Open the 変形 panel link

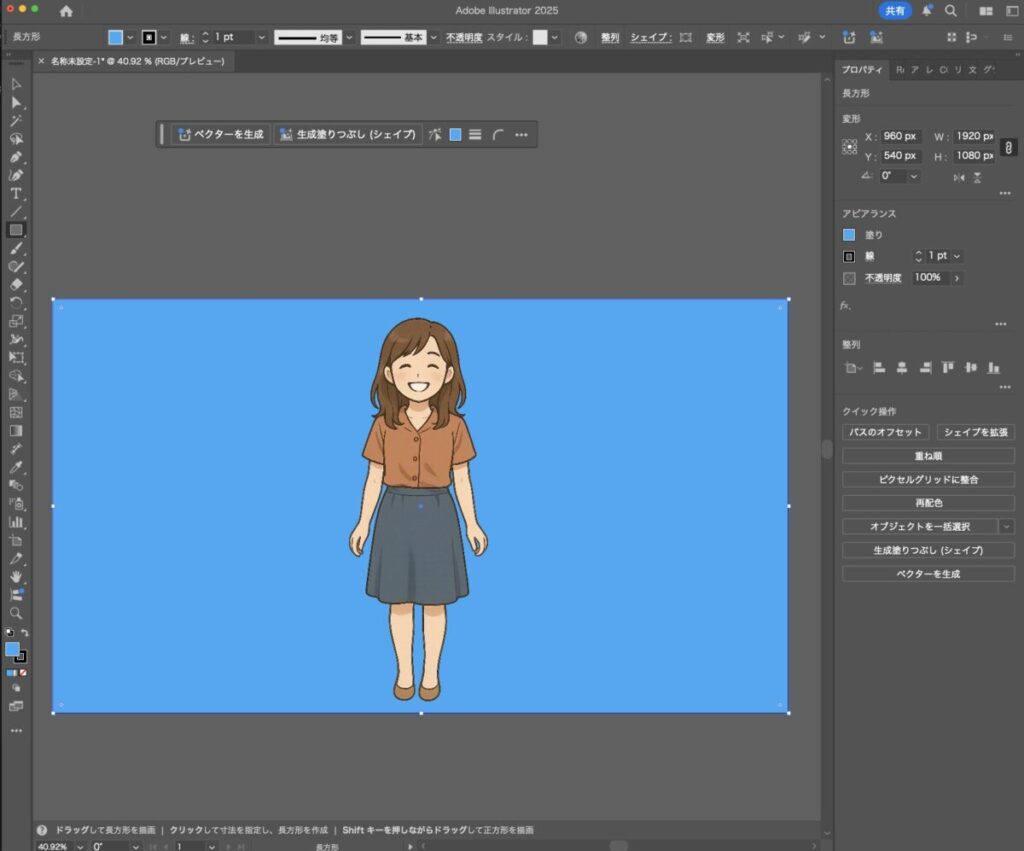pyautogui.click(x=715, y=38)
